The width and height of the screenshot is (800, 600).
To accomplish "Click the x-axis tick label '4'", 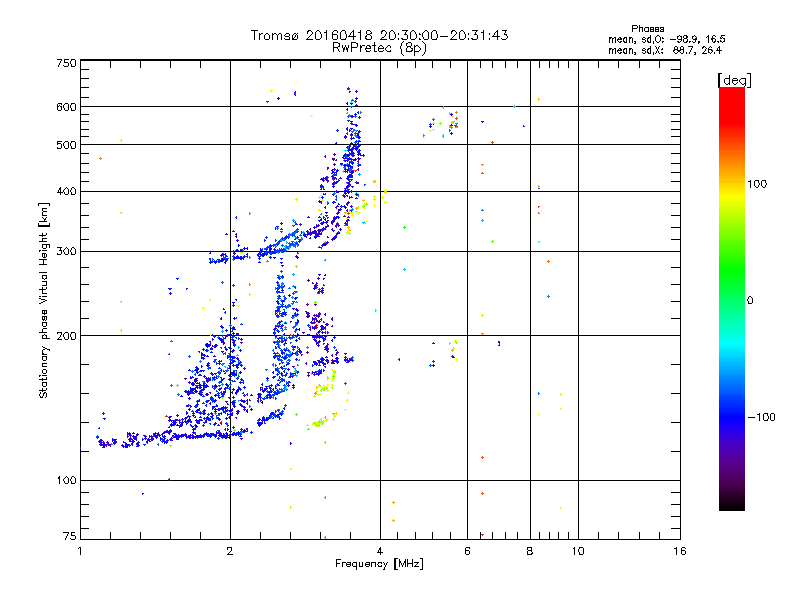I will [380, 551].
